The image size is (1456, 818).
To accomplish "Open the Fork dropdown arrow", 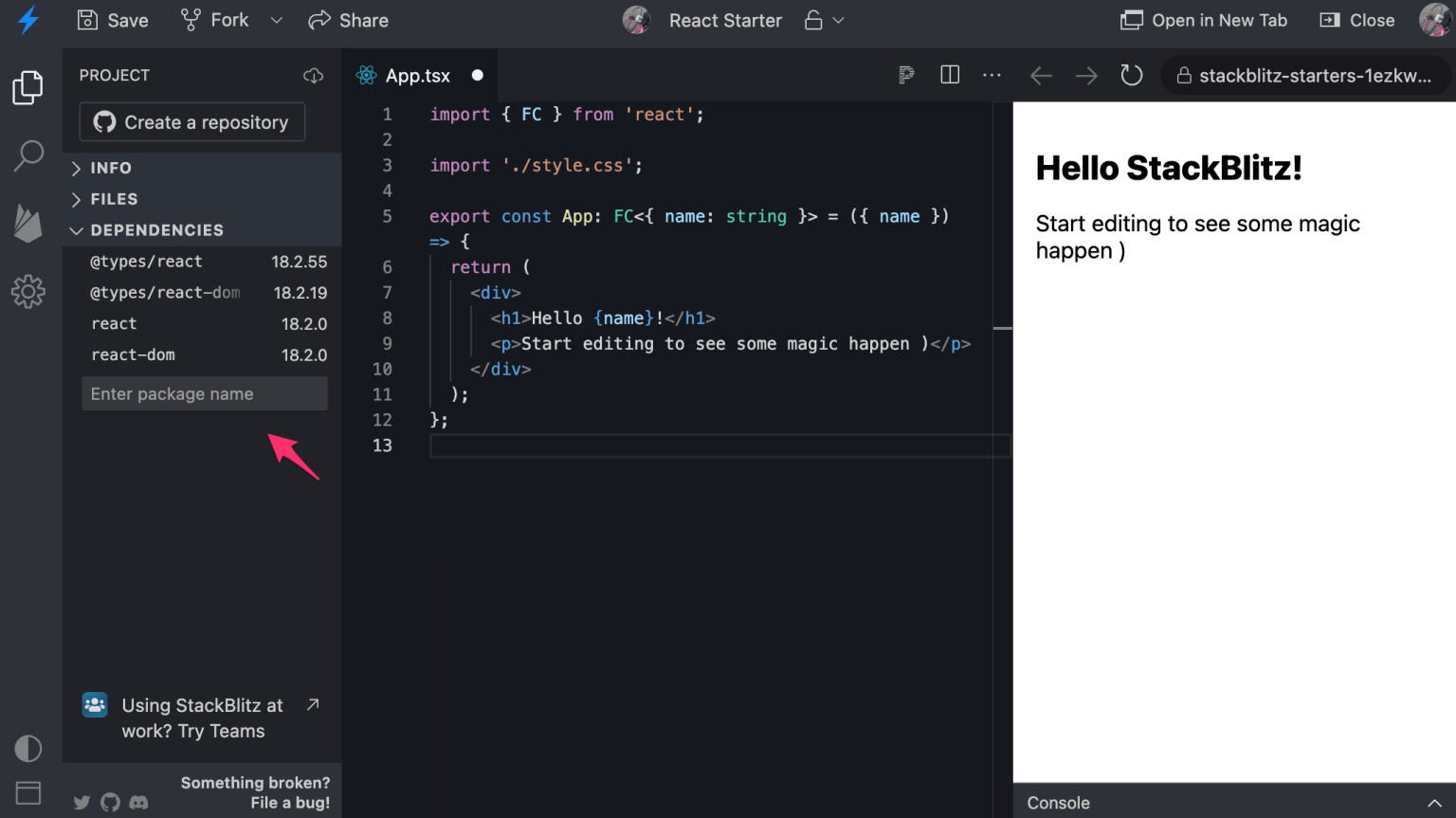I will (276, 20).
